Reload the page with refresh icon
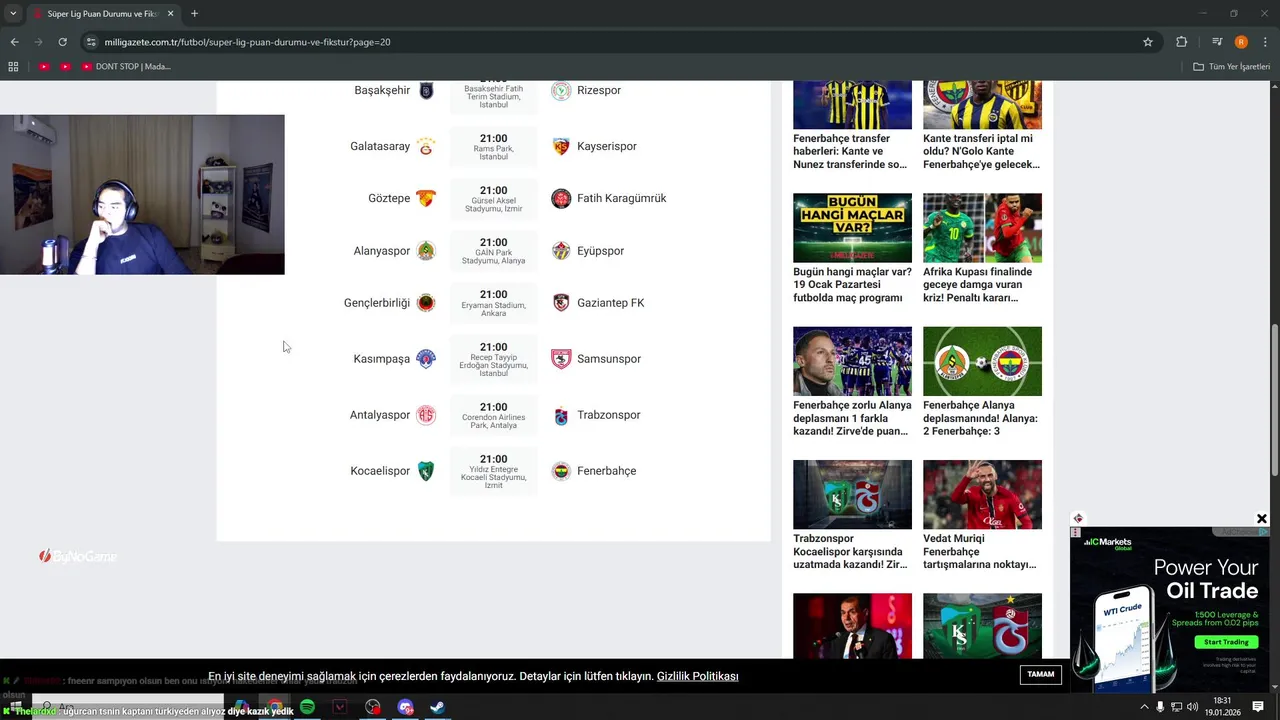 pos(62,42)
